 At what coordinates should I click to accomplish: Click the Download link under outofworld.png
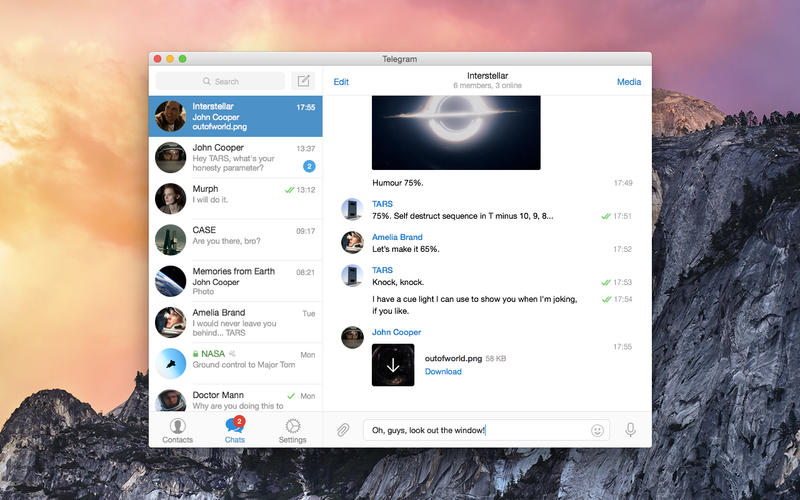(443, 372)
